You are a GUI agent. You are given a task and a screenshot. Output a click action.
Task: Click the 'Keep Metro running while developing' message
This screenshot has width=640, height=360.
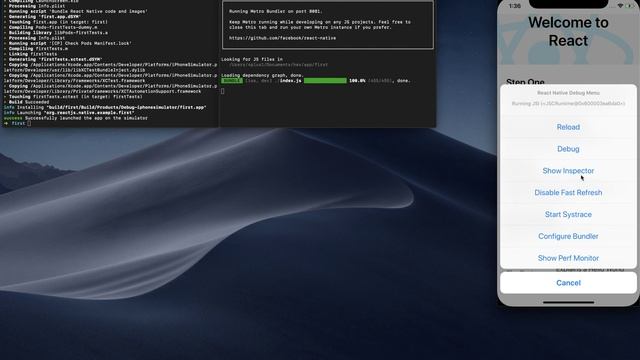click(320, 25)
